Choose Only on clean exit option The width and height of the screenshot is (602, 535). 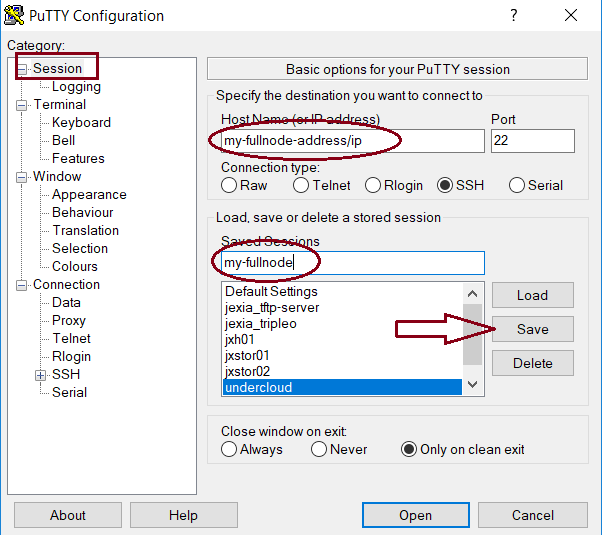click(409, 449)
